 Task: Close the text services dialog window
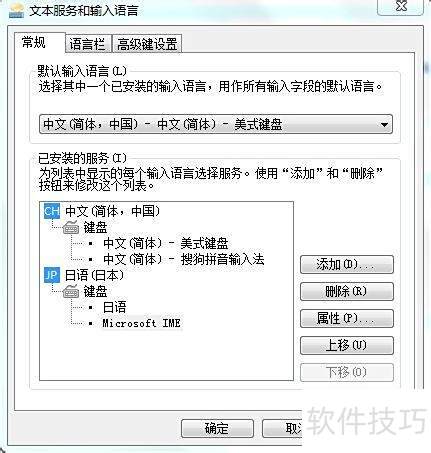(x=400, y=6)
